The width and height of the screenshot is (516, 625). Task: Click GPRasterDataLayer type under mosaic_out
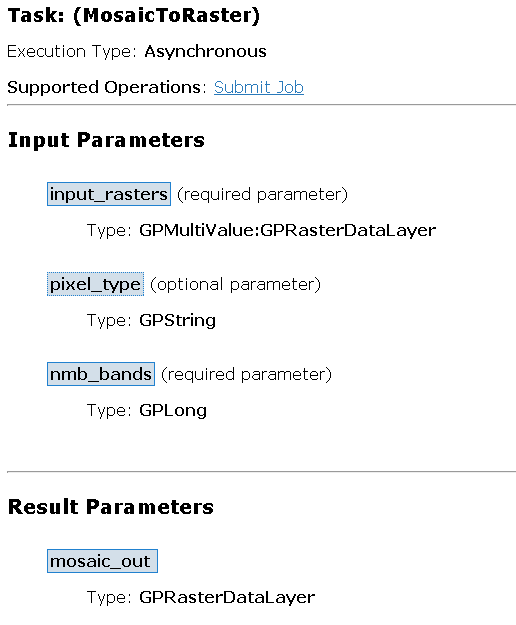point(227,597)
